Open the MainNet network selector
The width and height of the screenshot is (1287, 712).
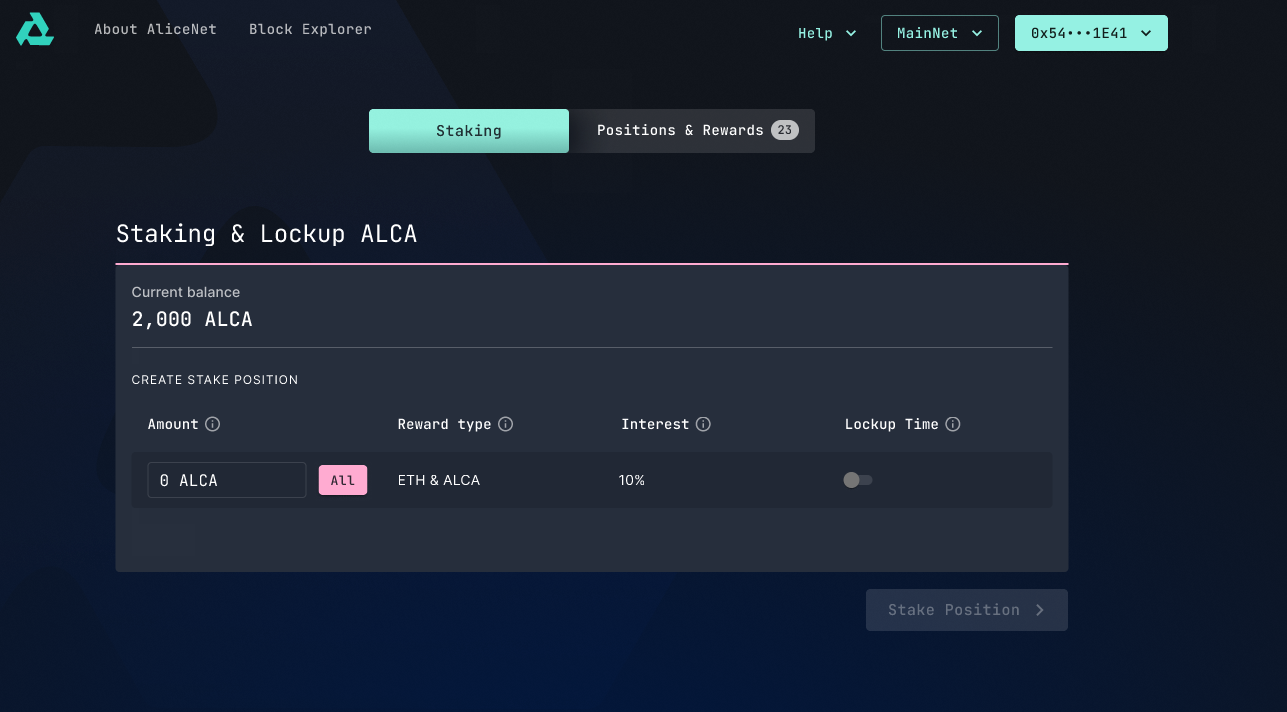coord(938,32)
